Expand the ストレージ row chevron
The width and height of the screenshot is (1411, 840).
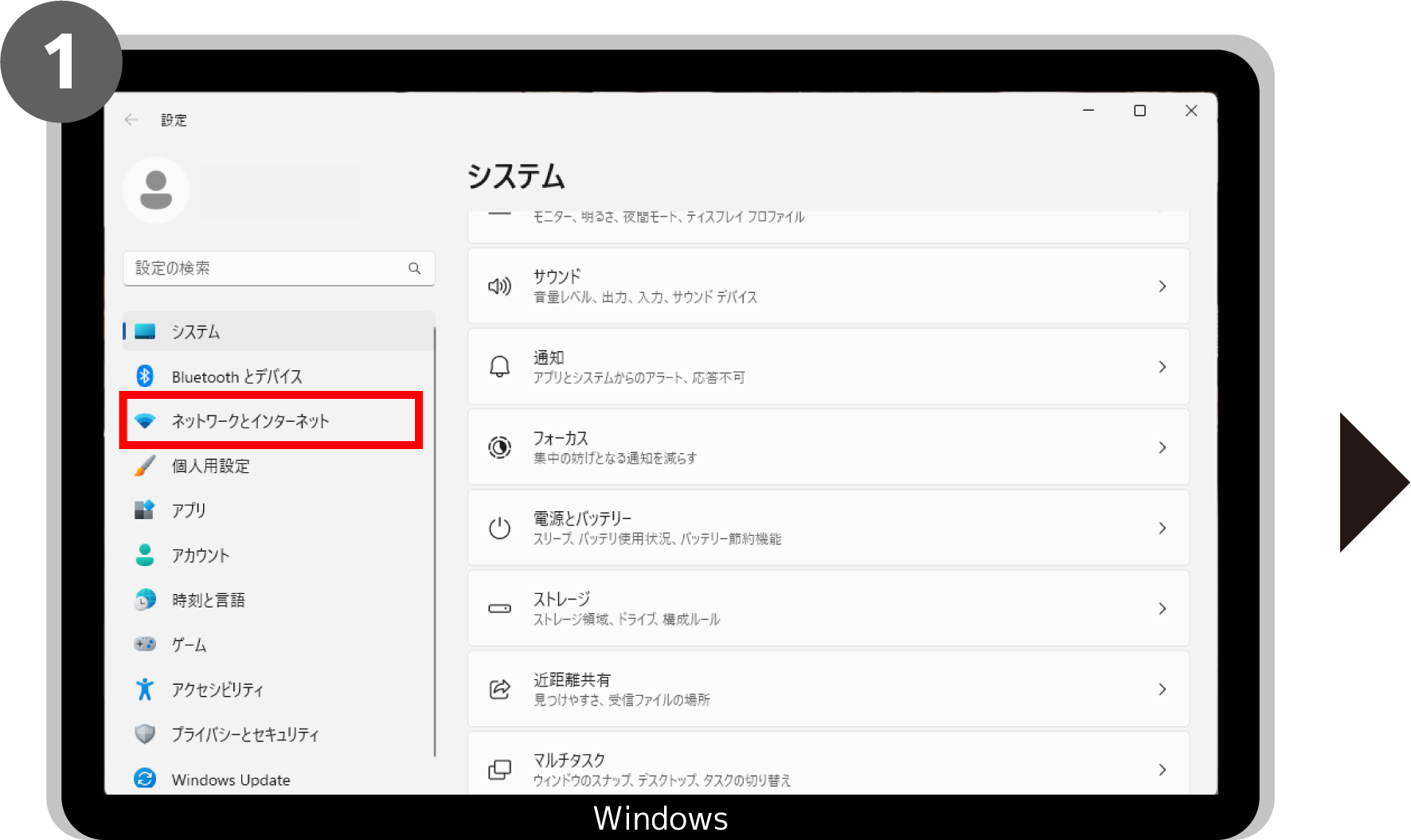tap(1162, 608)
